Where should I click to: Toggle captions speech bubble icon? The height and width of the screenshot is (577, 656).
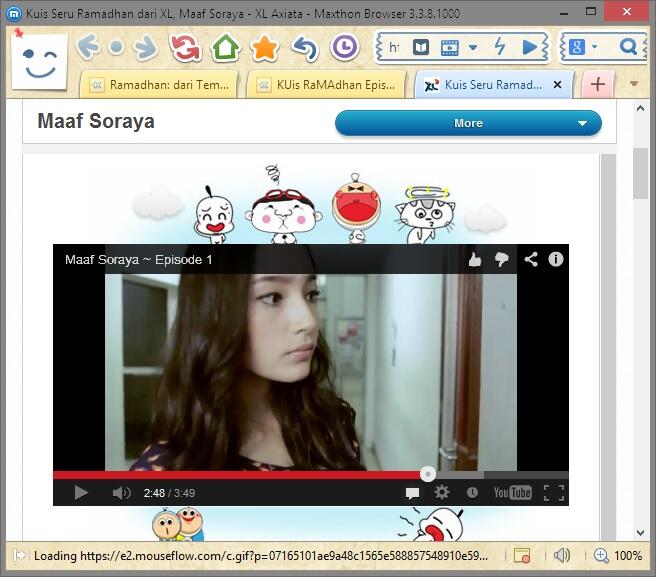(412, 493)
